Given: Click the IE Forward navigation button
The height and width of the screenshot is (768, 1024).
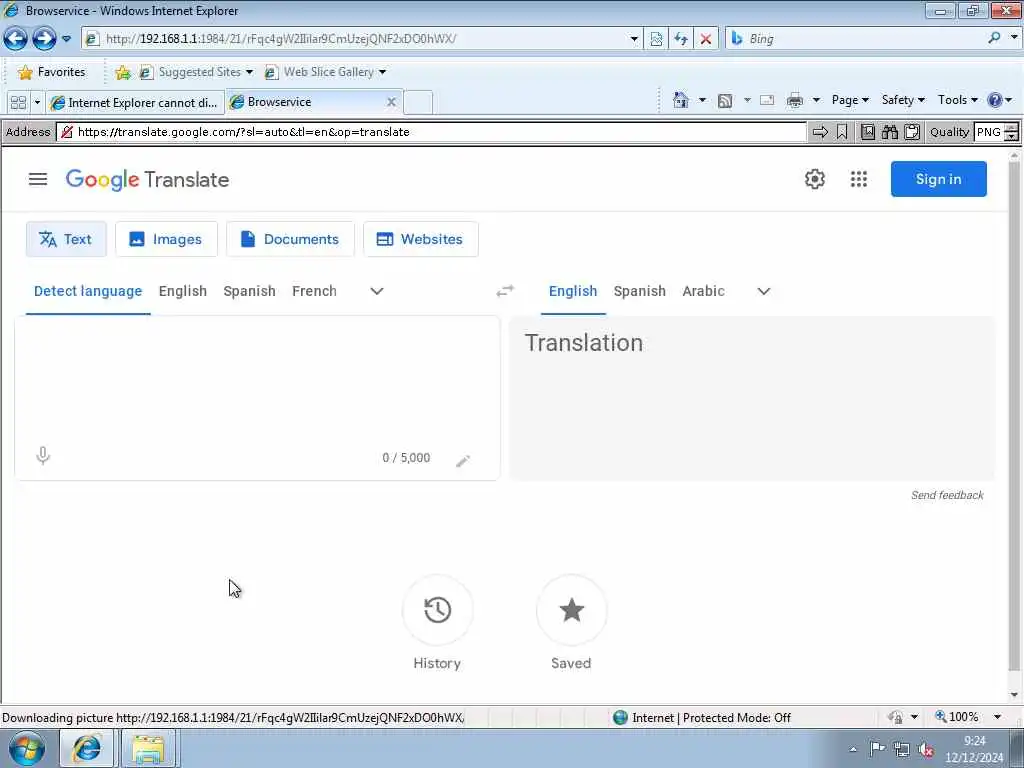Looking at the screenshot, I should pyautogui.click(x=44, y=39).
